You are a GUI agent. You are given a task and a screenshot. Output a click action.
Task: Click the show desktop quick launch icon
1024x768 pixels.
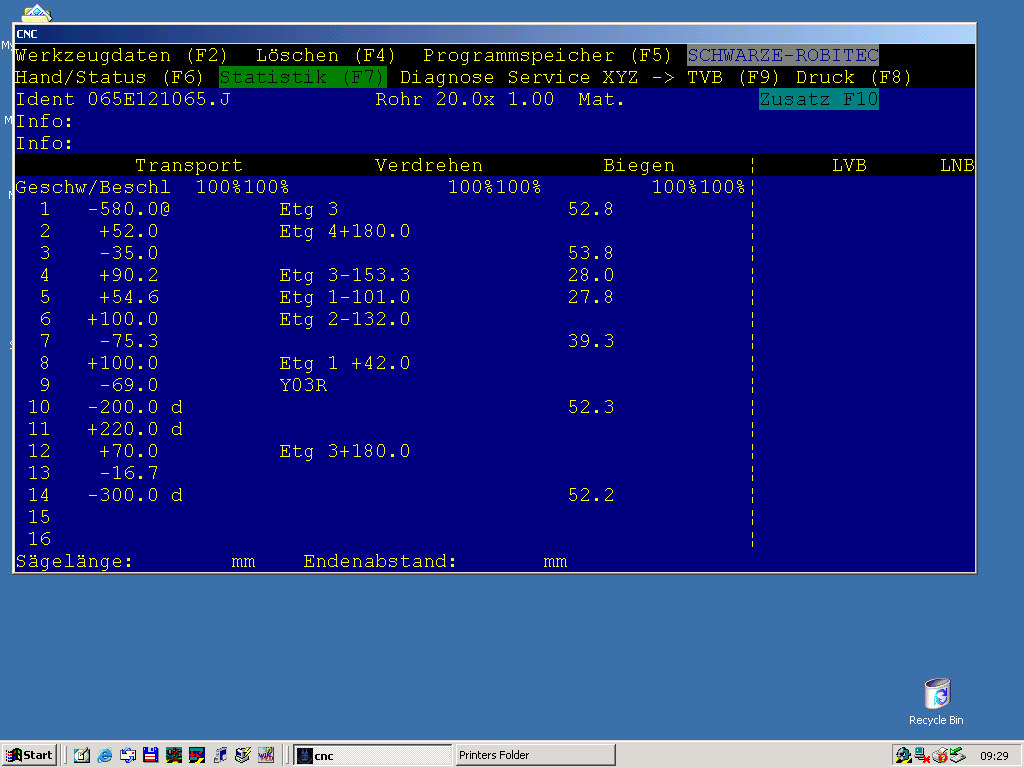(127, 756)
